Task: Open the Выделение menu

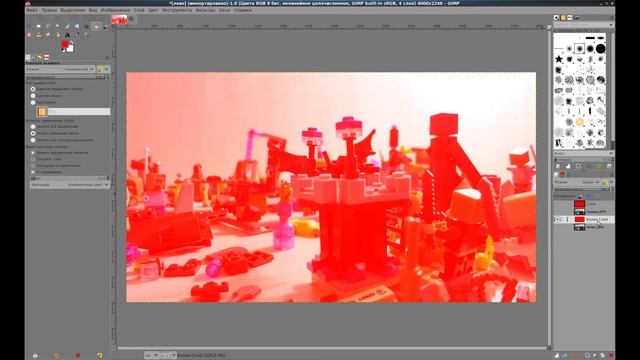Action: [73, 10]
